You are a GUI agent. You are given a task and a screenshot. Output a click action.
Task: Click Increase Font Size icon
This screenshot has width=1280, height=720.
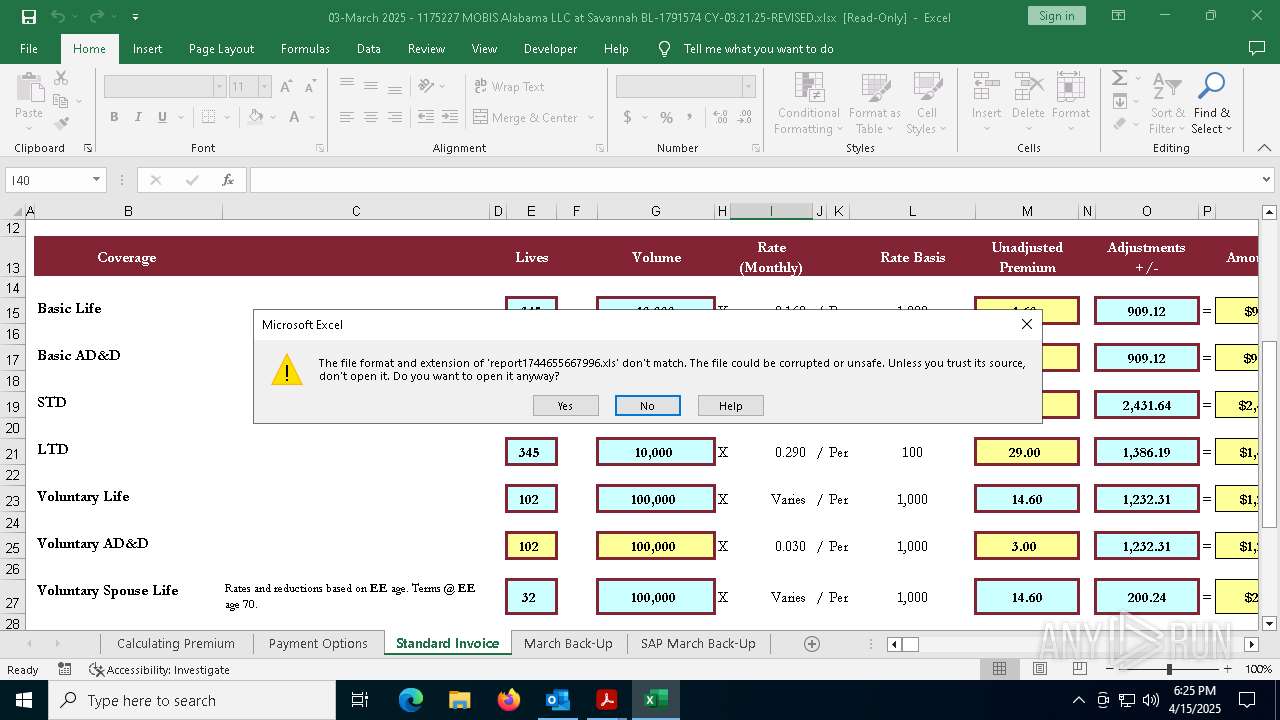pyautogui.click(x=286, y=87)
